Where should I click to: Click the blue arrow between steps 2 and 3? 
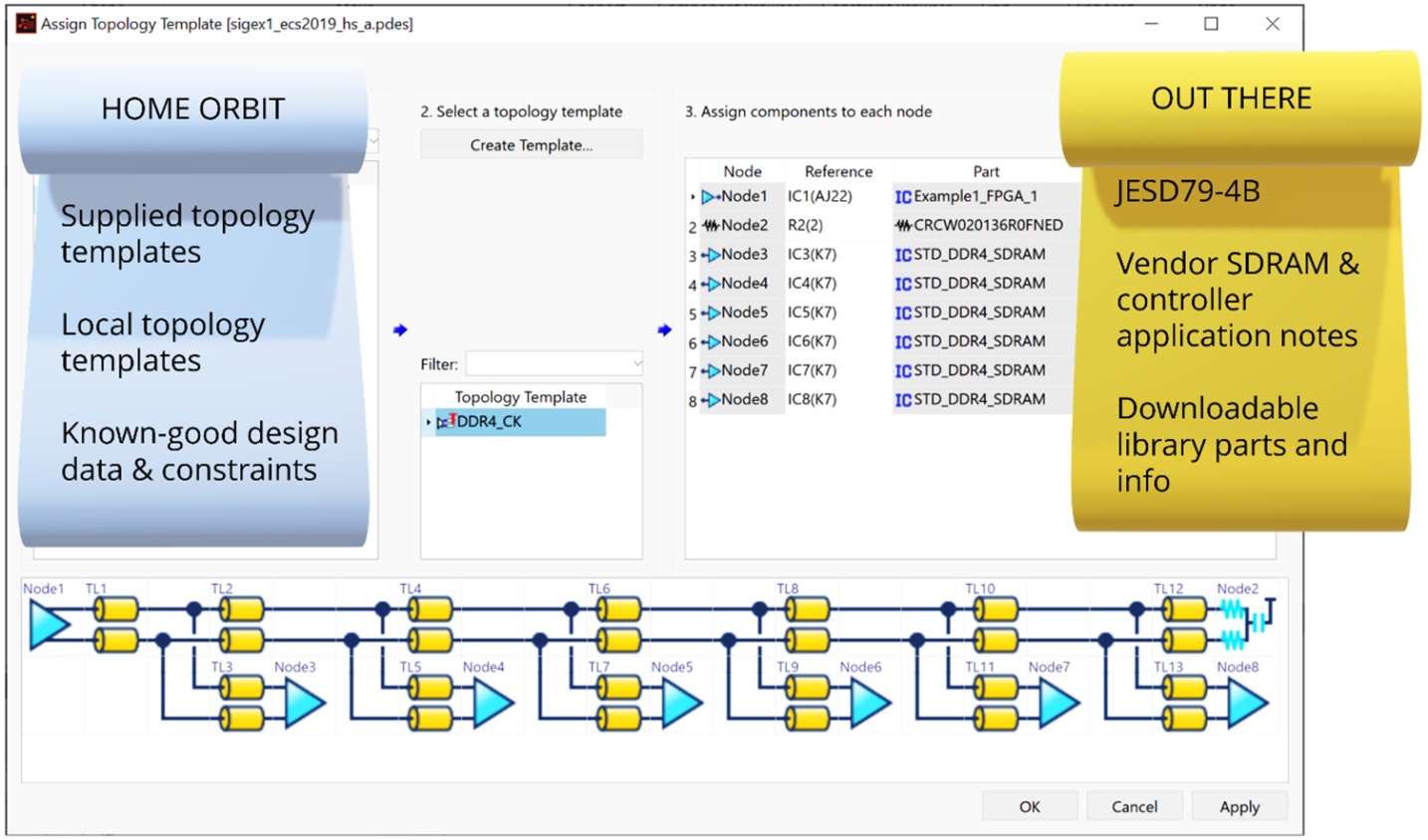tap(664, 328)
